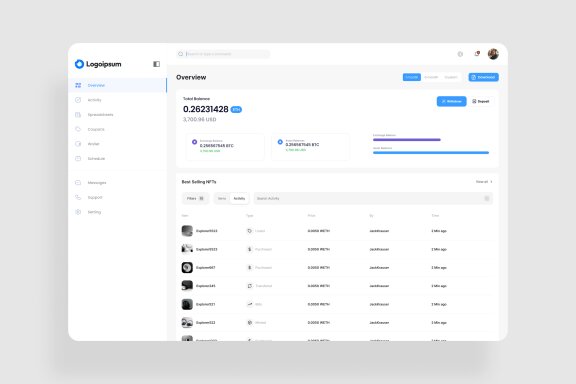Viewport: 576px width, 384px height.
Task: Click the Best Selling NFTs heading
Action: click(199, 182)
